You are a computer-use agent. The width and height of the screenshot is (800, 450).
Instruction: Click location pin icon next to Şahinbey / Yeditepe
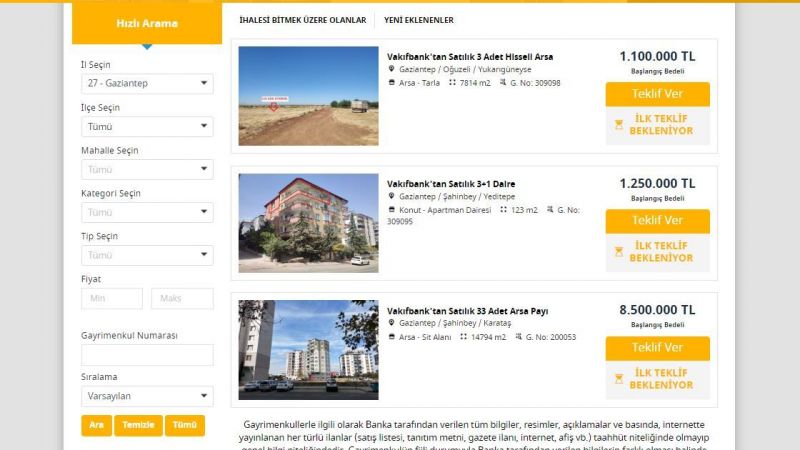[x=391, y=196]
